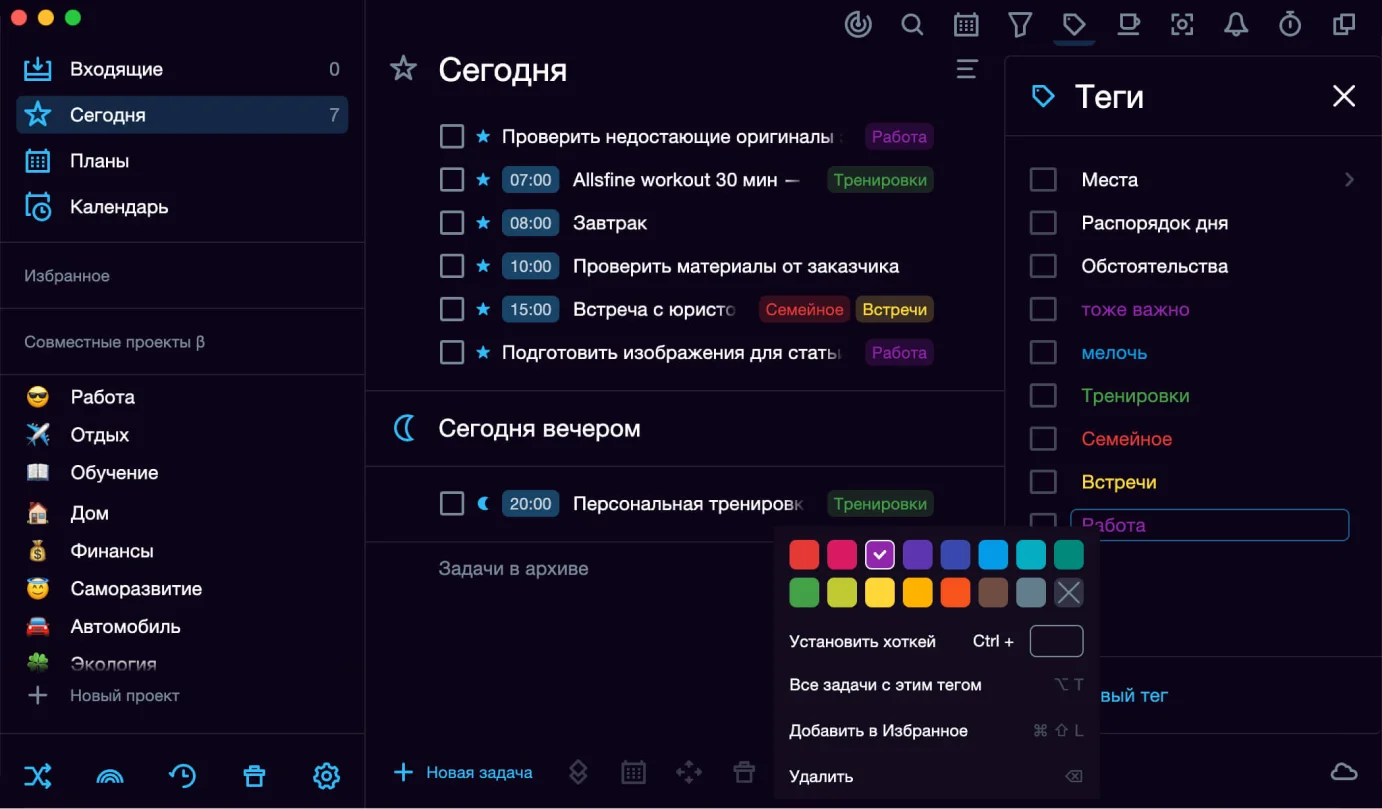Expand the Места tag group chevron
This screenshot has height=809, width=1382.
click(1349, 180)
